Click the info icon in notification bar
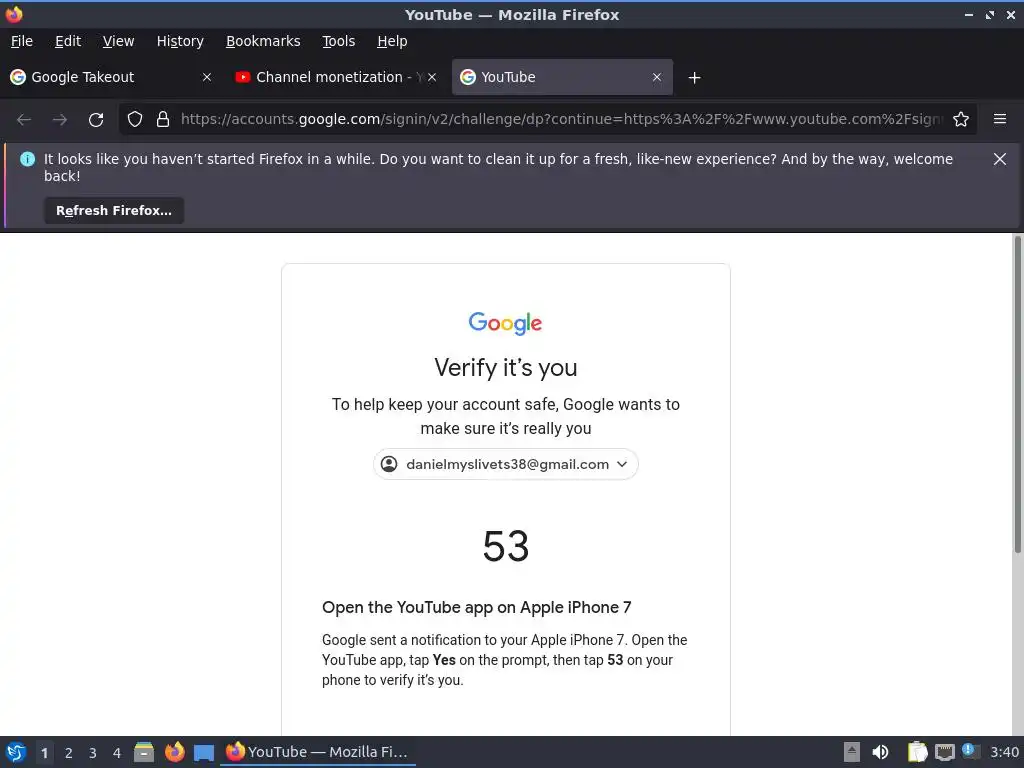This screenshot has height=768, width=1024. pos(27,159)
